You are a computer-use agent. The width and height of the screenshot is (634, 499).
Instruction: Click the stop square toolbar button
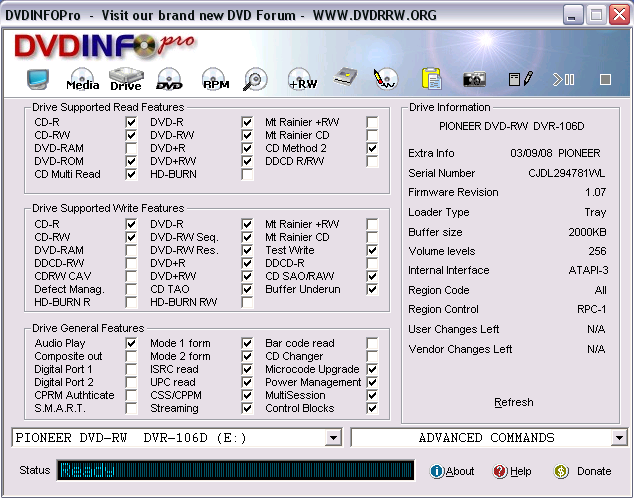(605, 80)
